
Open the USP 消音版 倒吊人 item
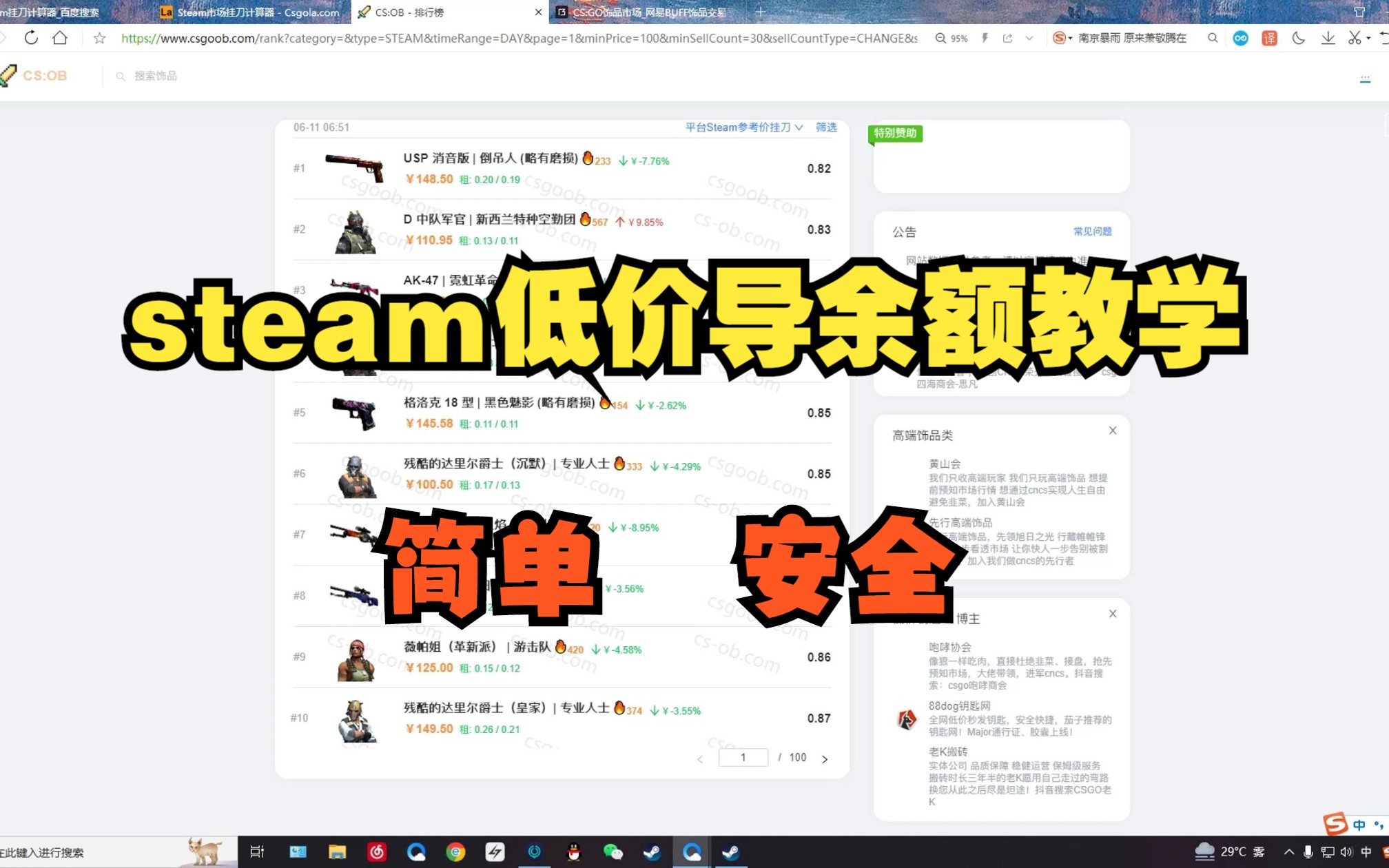491,158
